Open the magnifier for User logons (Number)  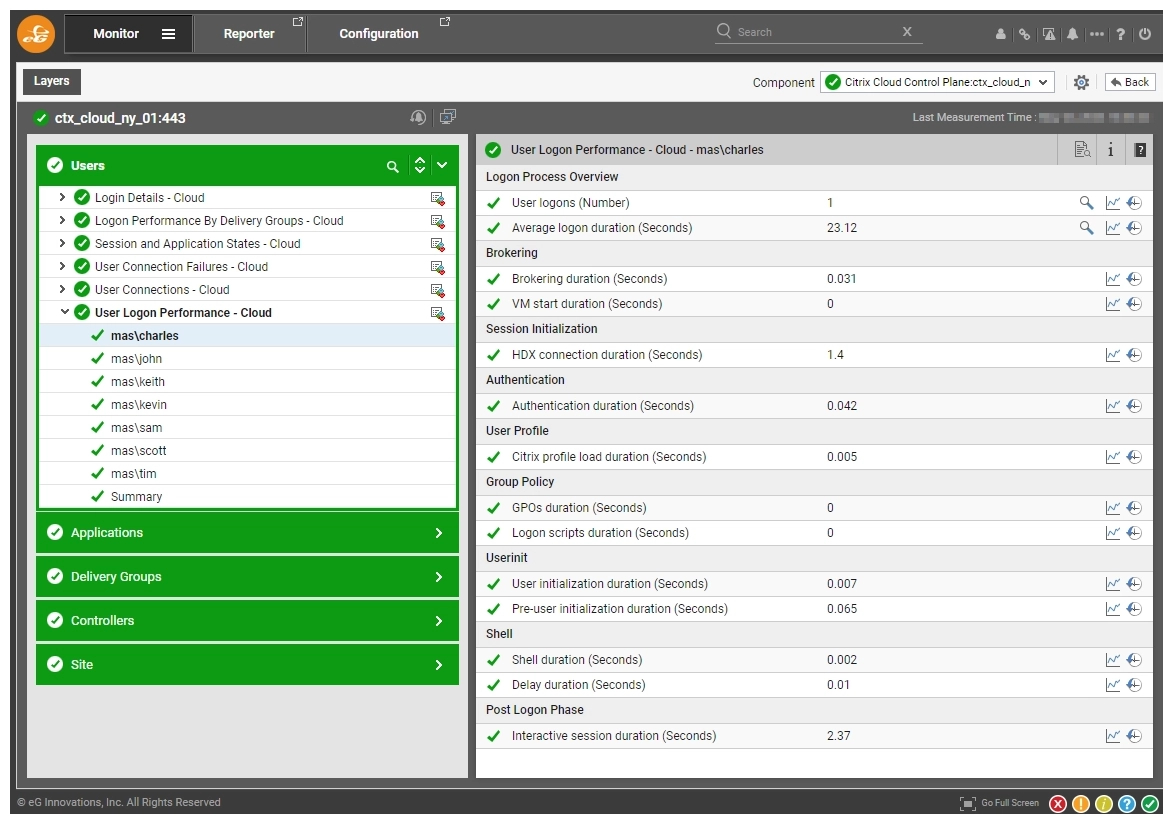click(x=1086, y=202)
